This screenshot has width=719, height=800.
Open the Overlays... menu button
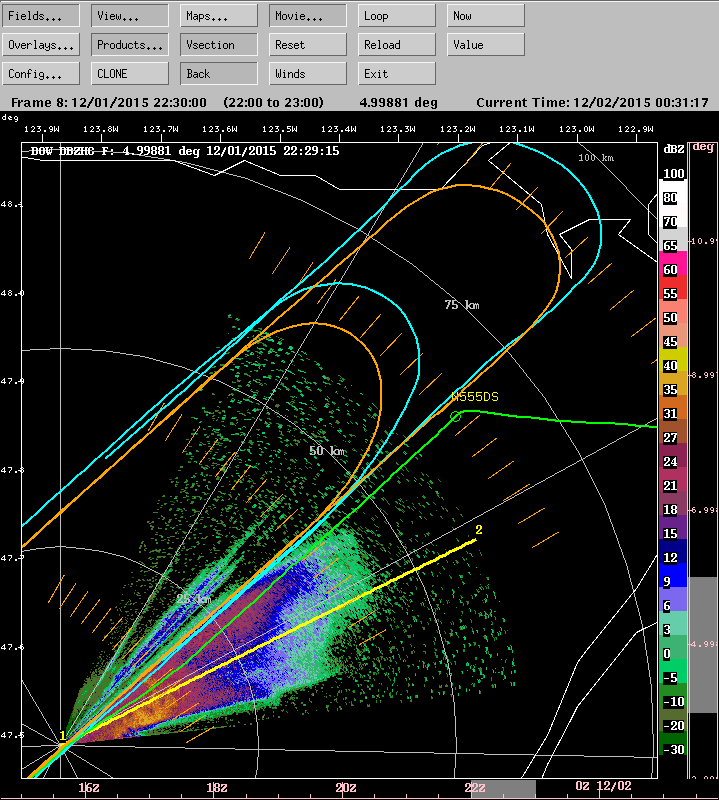(x=41, y=45)
